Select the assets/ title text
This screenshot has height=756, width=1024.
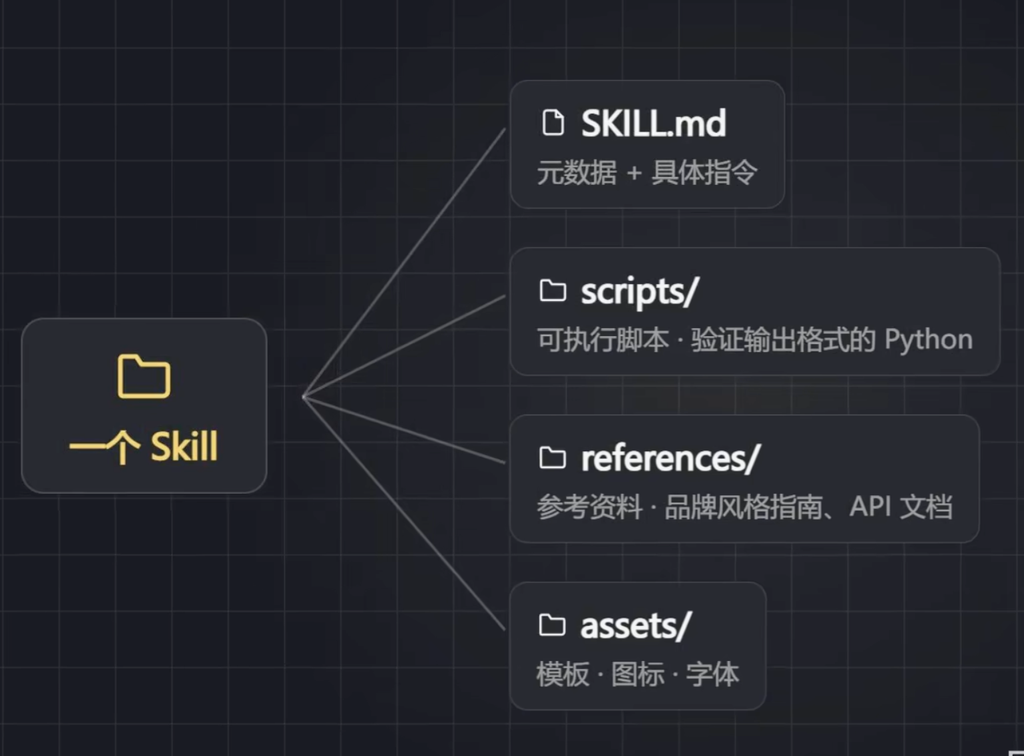(635, 626)
